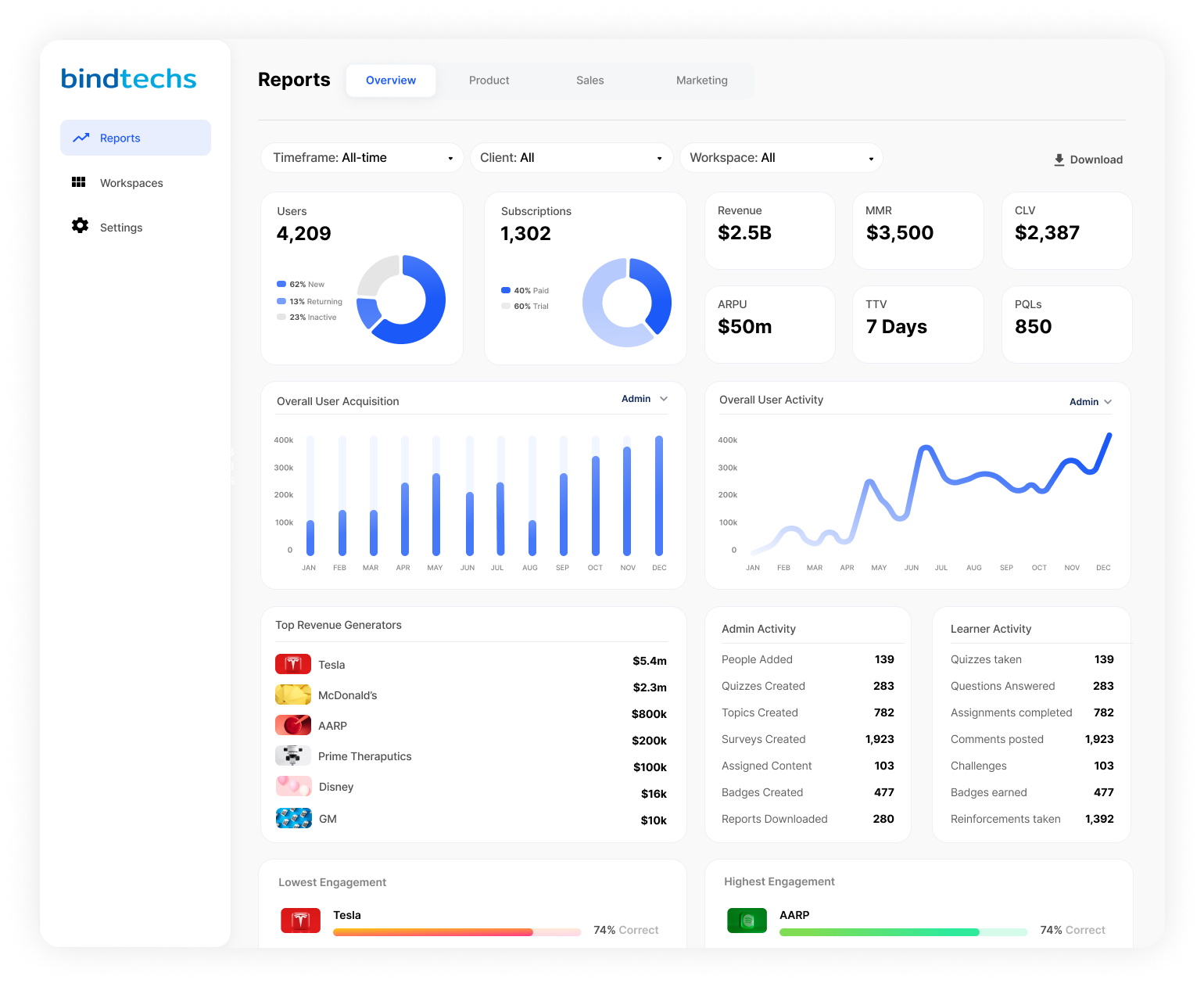Select the McDonald's icon in revenue list
This screenshot has width=1204, height=987.
coord(292,694)
